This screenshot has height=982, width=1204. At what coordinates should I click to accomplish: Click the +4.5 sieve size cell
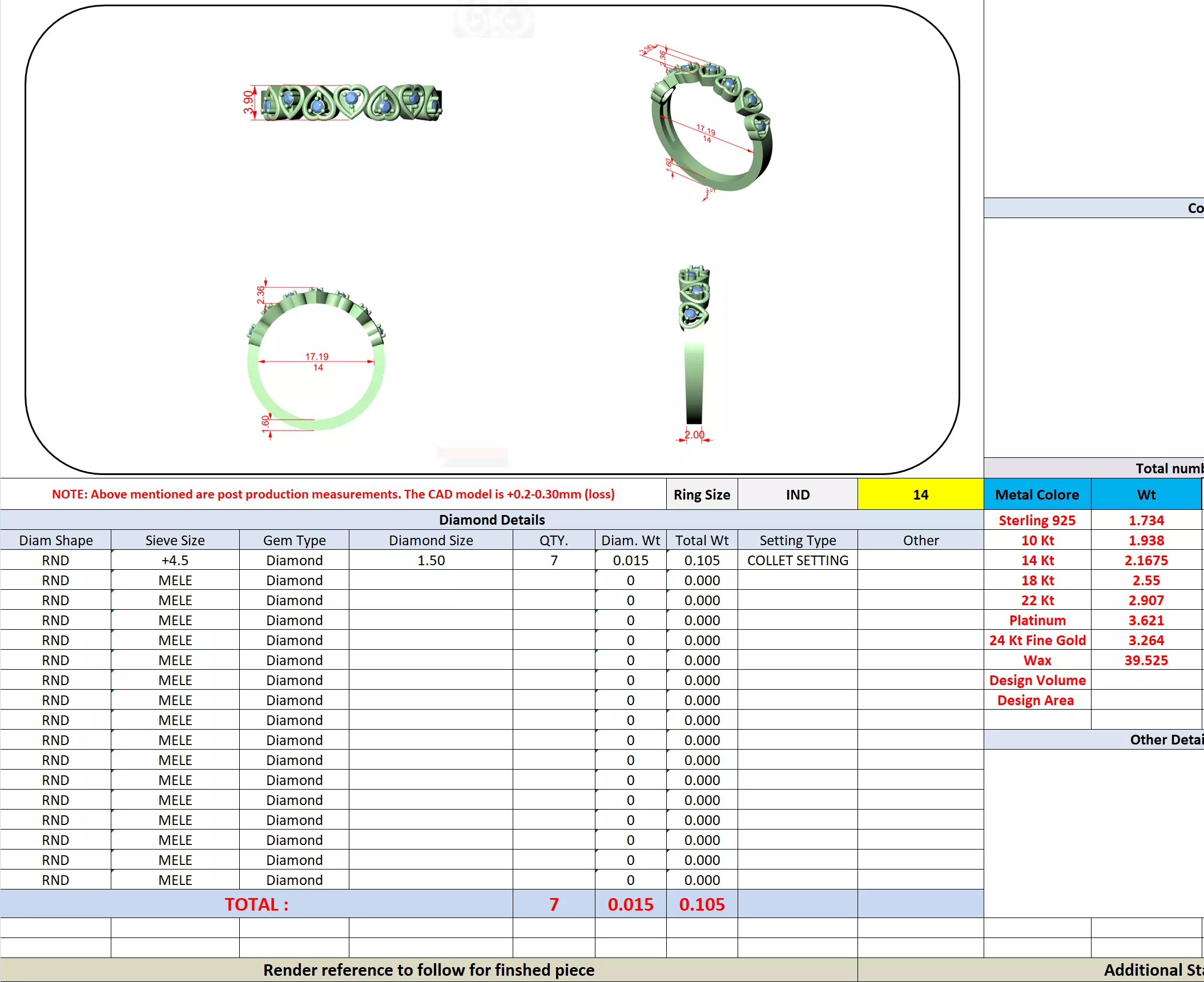(x=175, y=560)
